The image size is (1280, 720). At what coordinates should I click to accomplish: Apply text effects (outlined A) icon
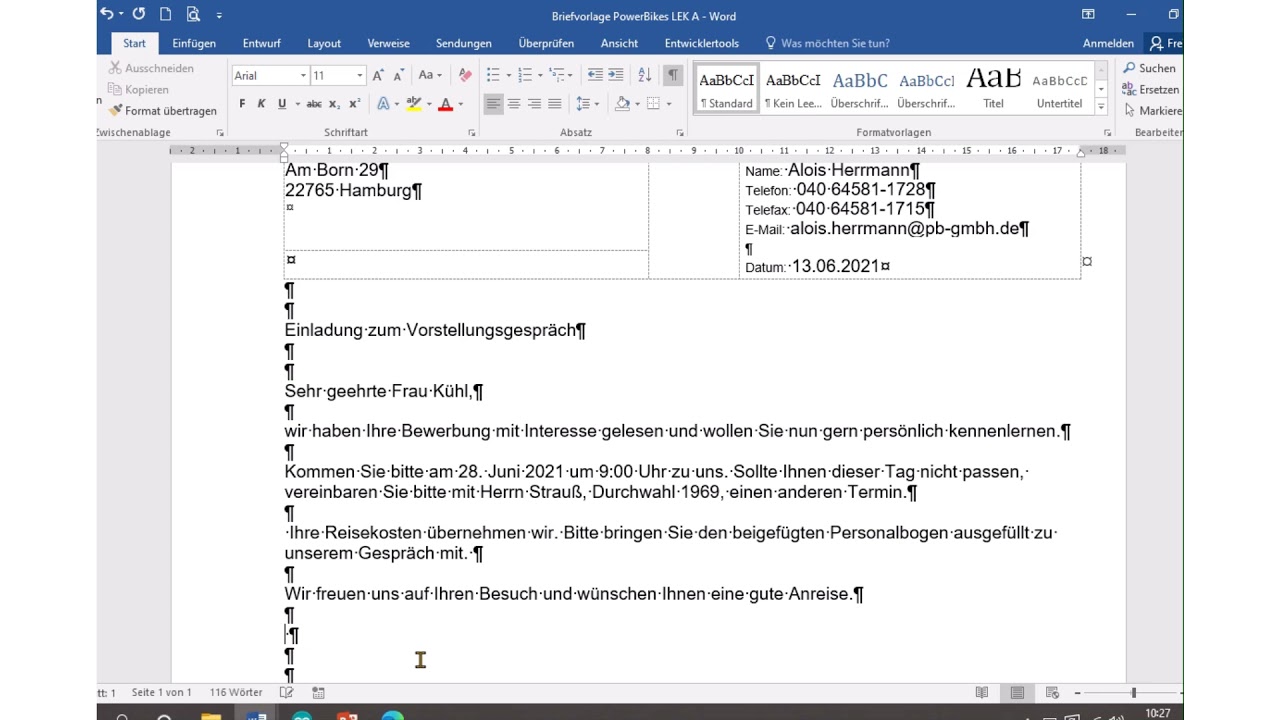point(383,104)
